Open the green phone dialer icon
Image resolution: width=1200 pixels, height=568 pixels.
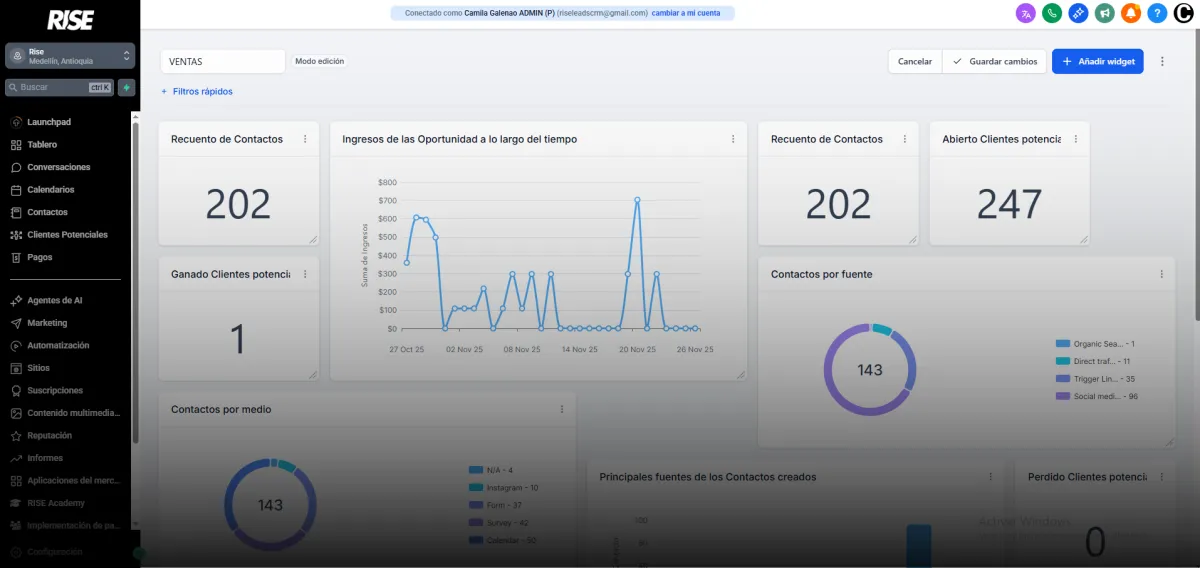coord(1051,13)
